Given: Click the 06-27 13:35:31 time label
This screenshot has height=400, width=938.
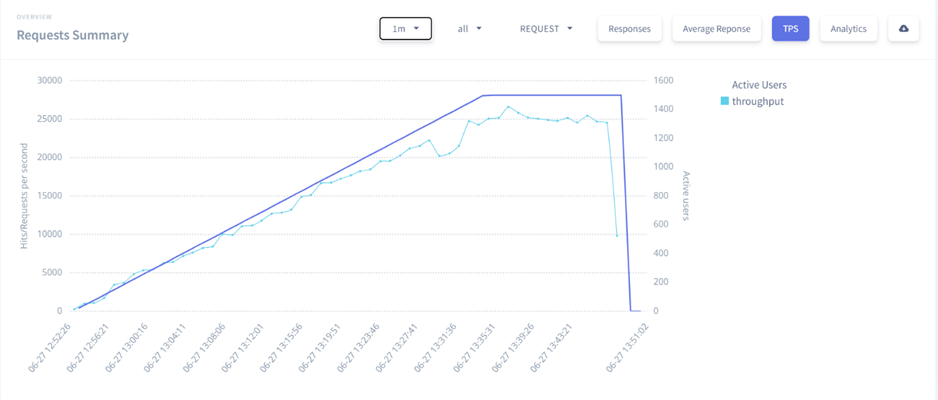Looking at the screenshot, I should tap(476, 348).
